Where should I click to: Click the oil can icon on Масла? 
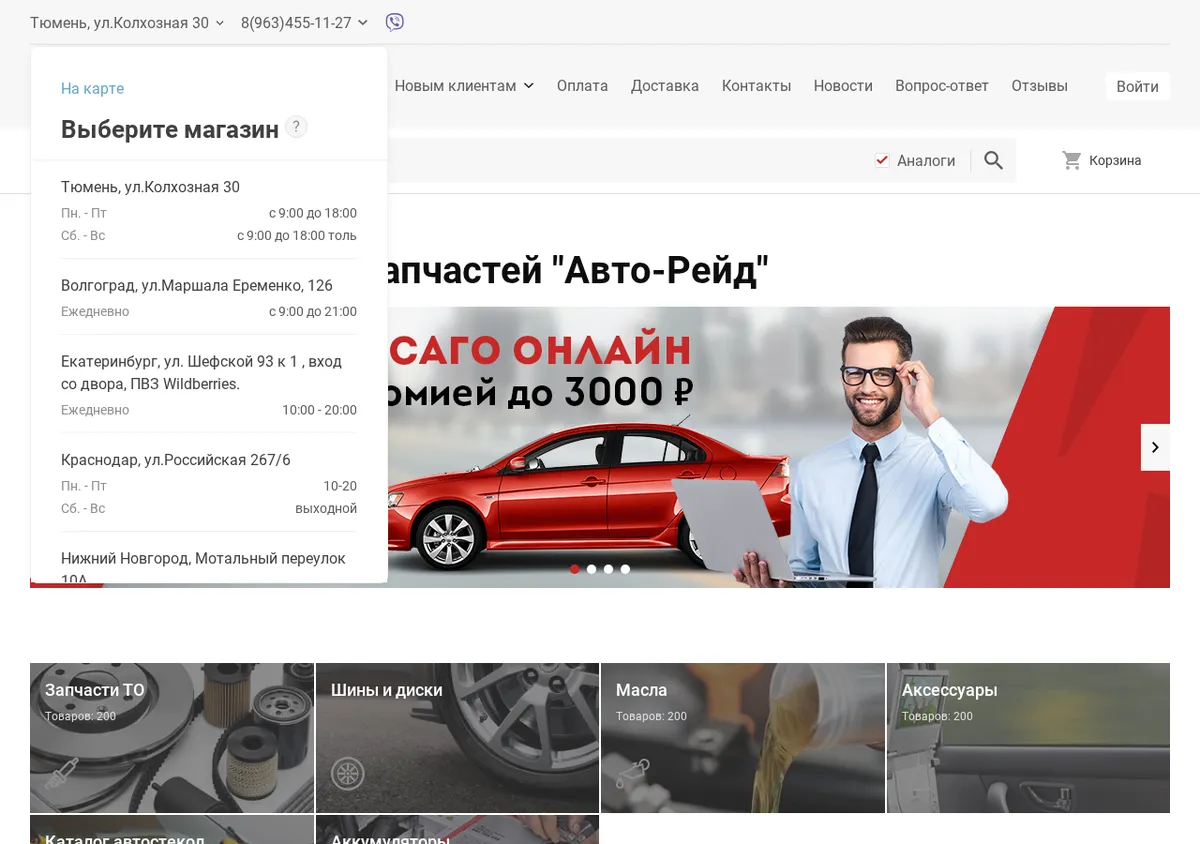[634, 773]
